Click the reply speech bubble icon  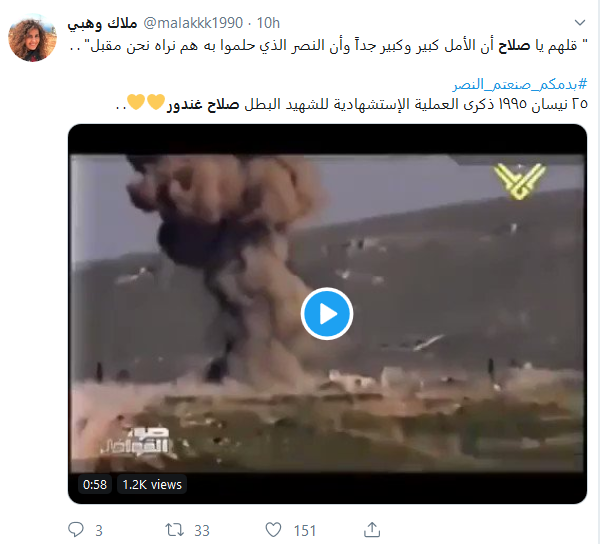coord(75,530)
